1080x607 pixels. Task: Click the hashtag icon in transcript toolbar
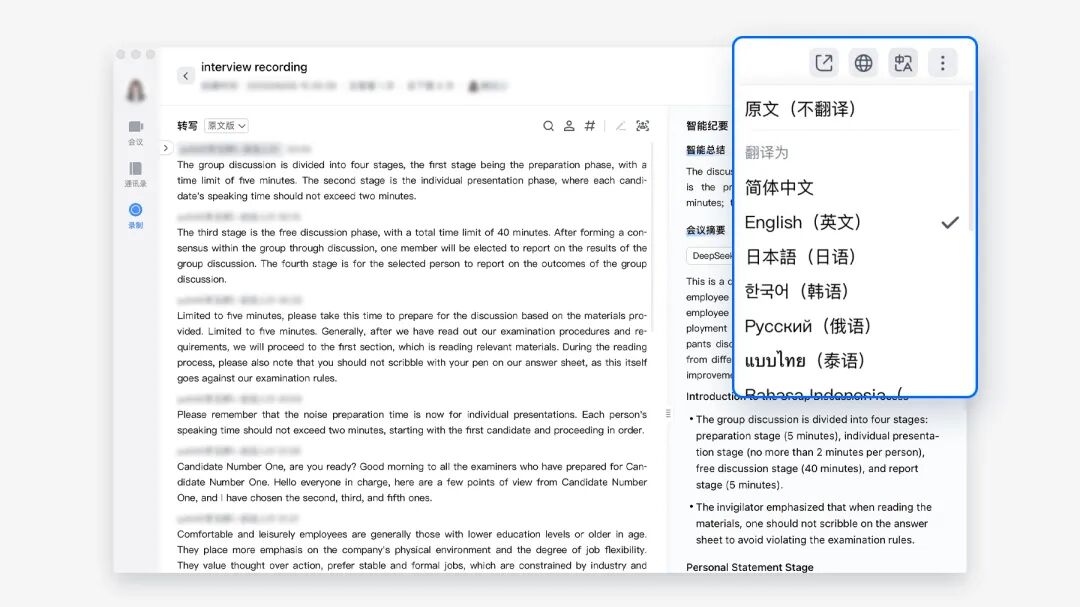point(590,126)
